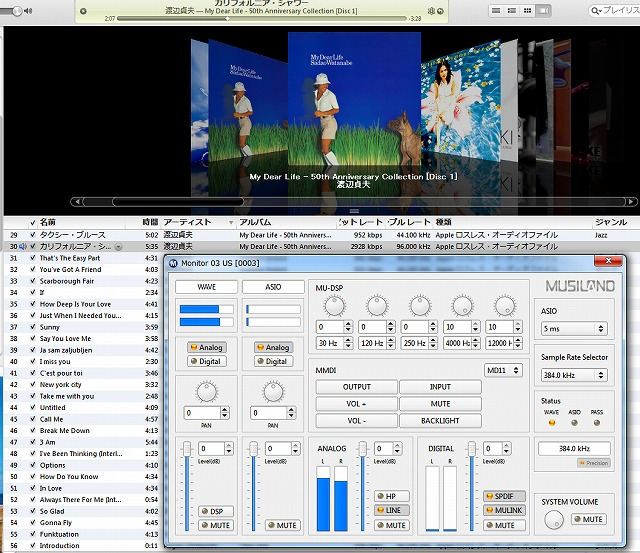Turn the MU-DSP knob above 4000 Hz
Screen dimensions: 640x553
[462, 306]
